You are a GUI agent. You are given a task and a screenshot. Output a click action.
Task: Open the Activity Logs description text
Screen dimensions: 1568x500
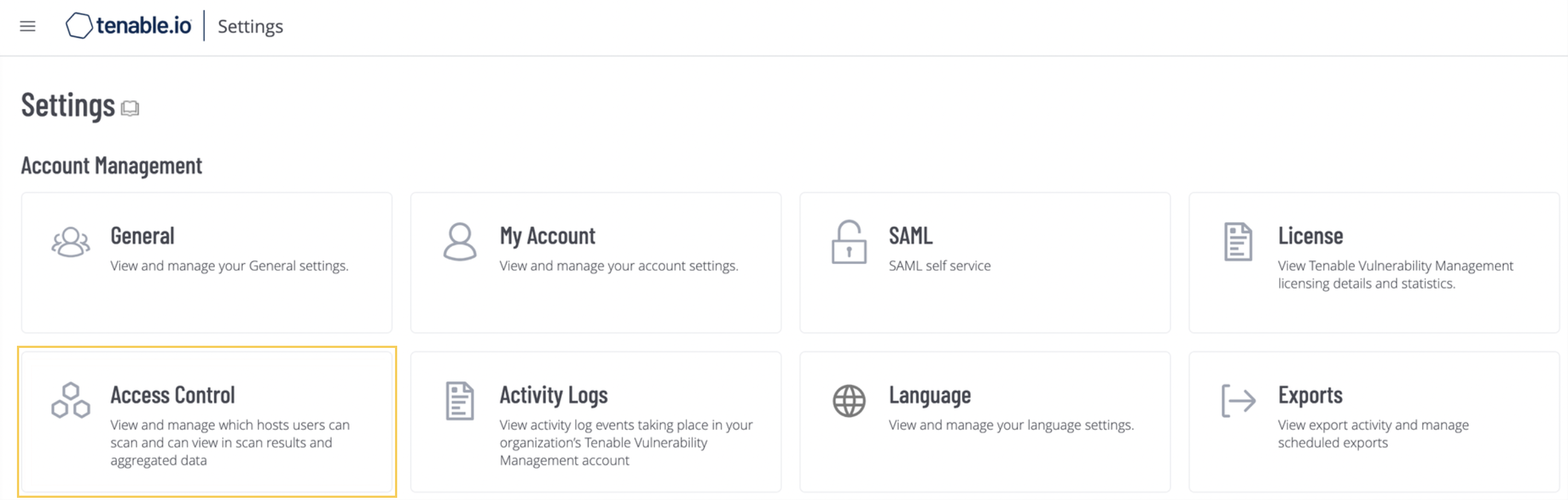tap(626, 442)
